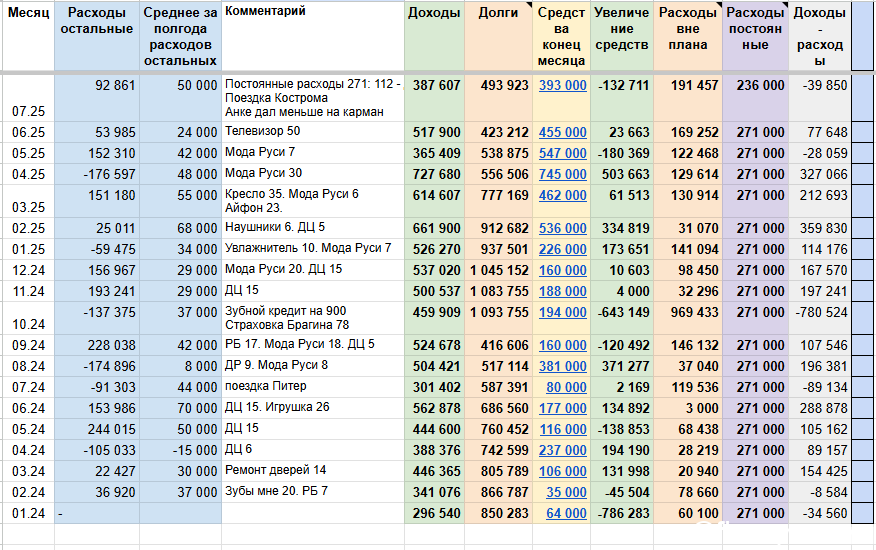Select debt value 1 093 755
The image size is (876, 550).
pos(498,318)
